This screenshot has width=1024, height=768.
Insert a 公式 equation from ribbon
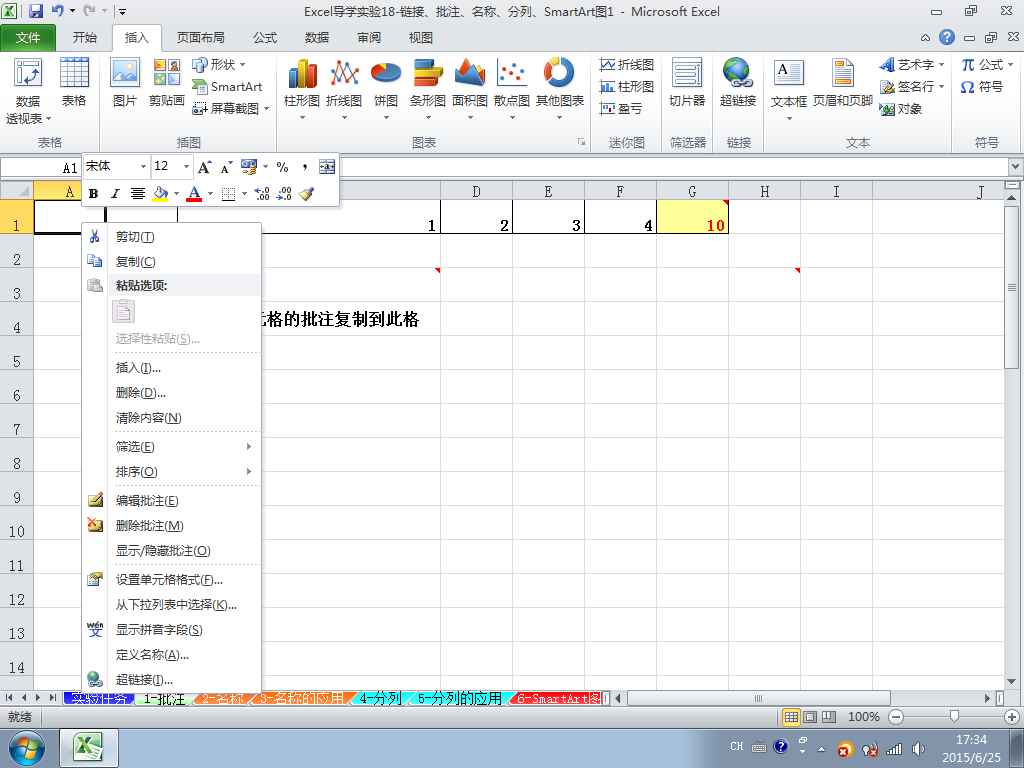coord(987,65)
